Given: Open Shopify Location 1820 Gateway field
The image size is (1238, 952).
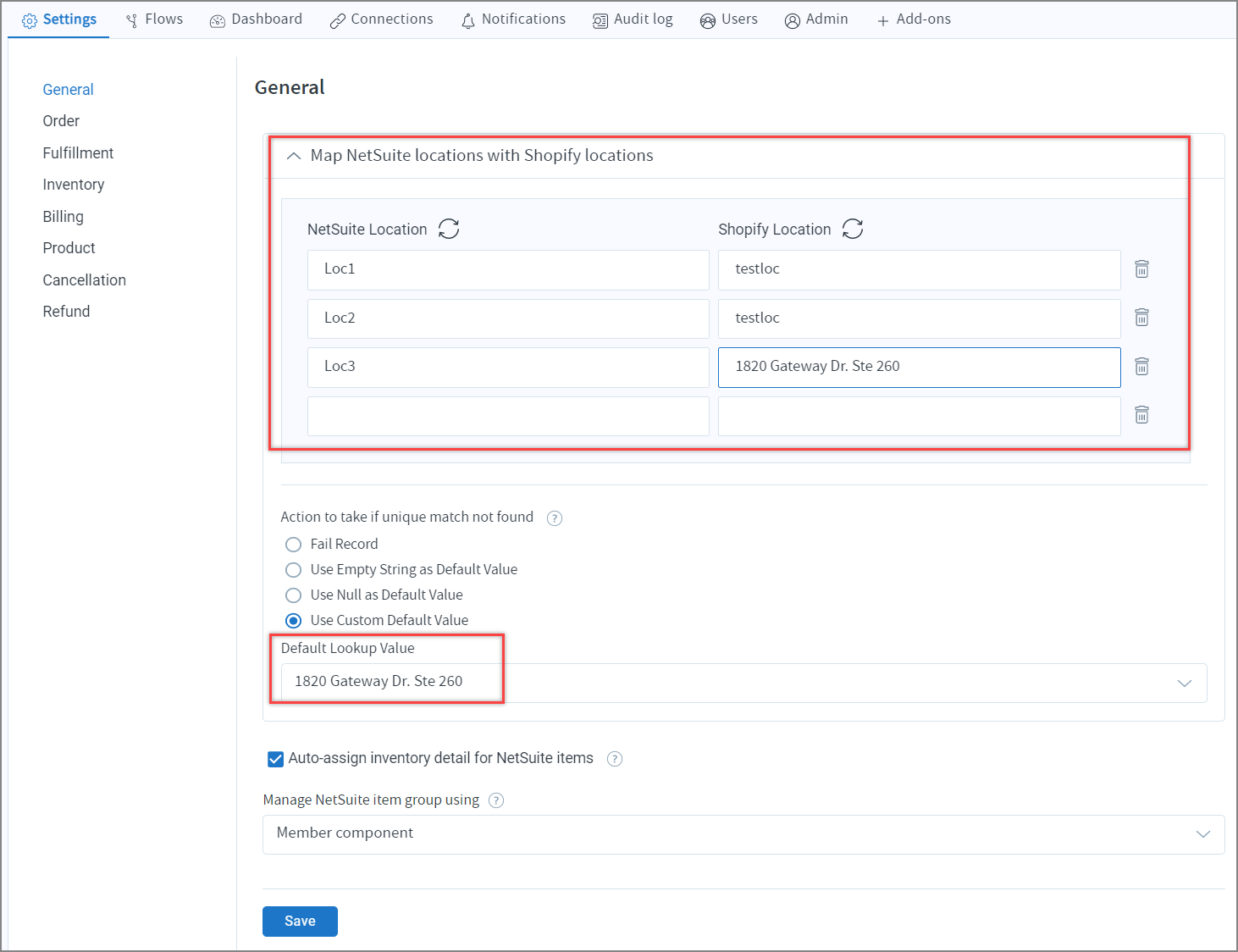Looking at the screenshot, I should (x=919, y=367).
